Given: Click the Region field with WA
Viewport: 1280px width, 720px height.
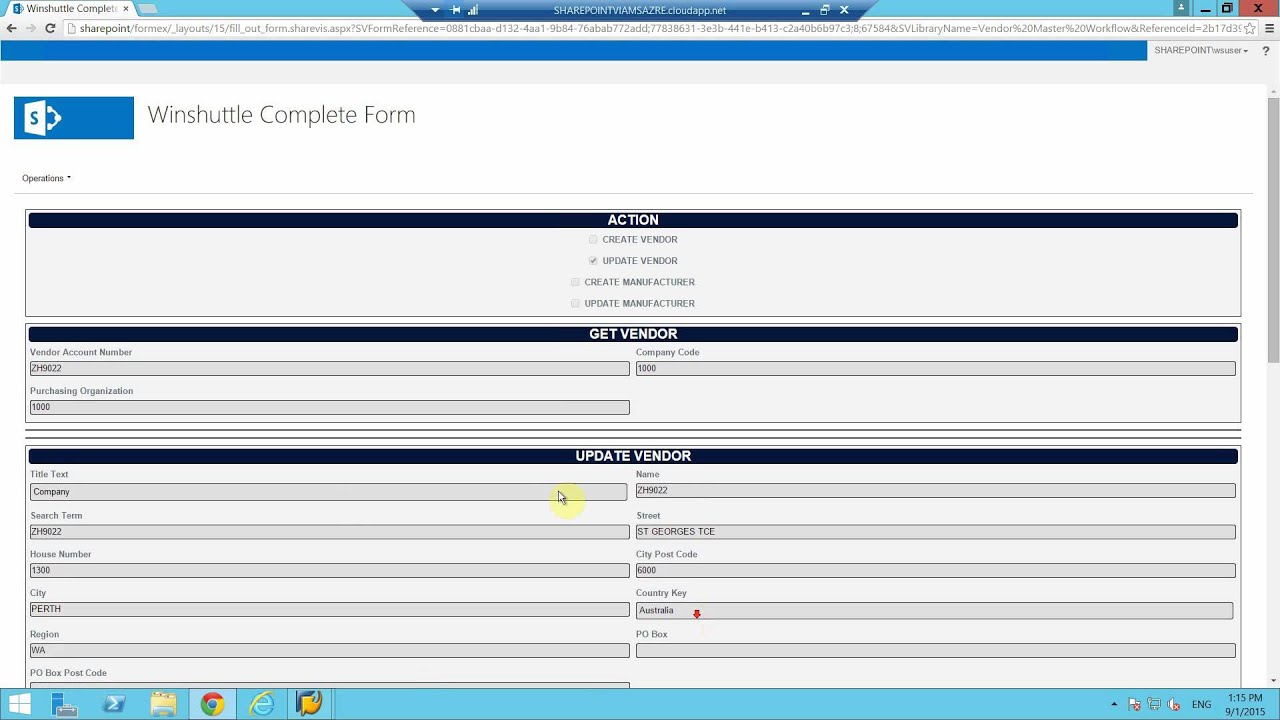Looking at the screenshot, I should (x=329, y=650).
